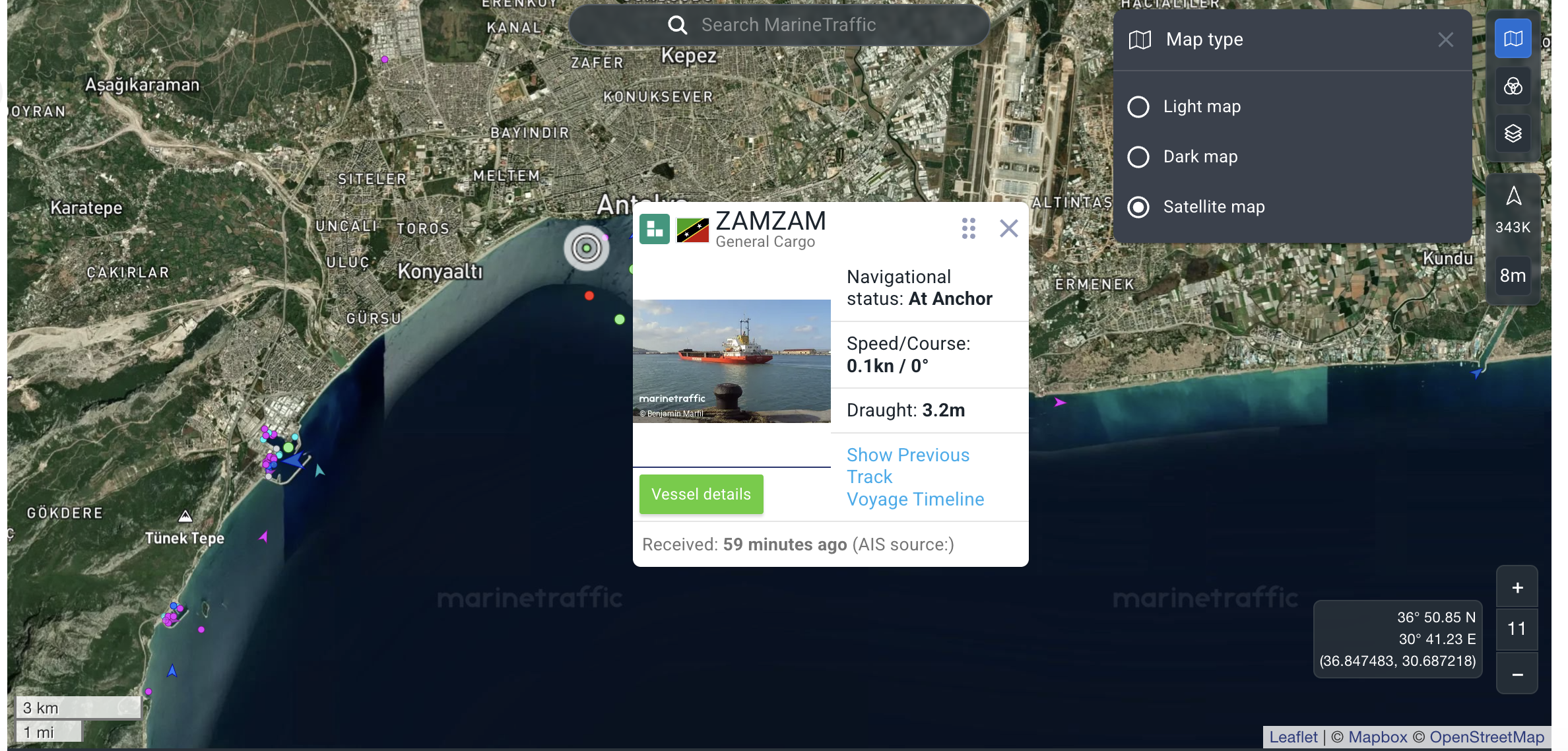Open the Map type toolbar icon
1568x751 pixels.
[1513, 39]
